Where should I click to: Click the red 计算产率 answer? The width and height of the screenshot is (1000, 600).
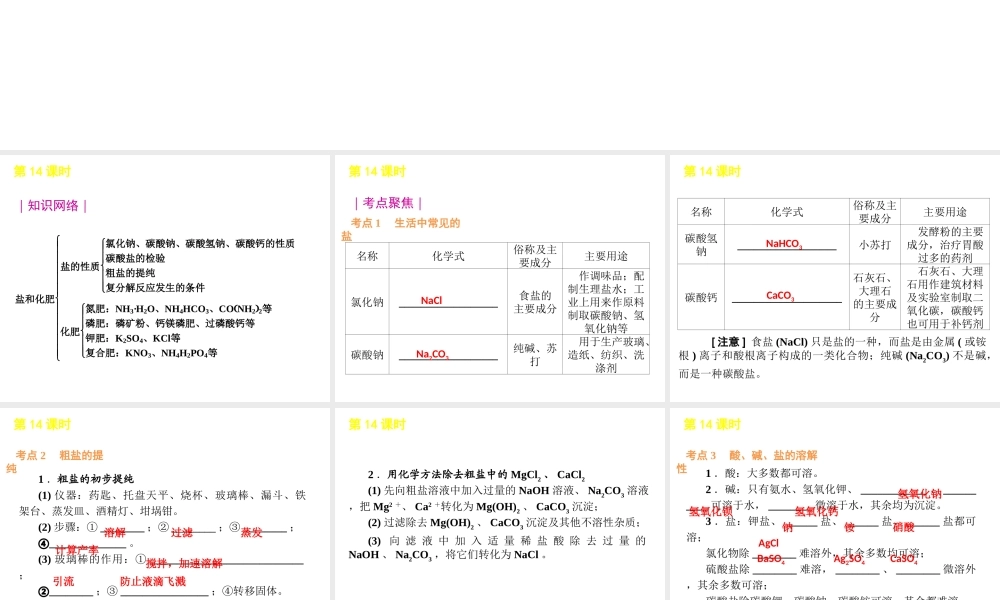pyautogui.click(x=77, y=550)
